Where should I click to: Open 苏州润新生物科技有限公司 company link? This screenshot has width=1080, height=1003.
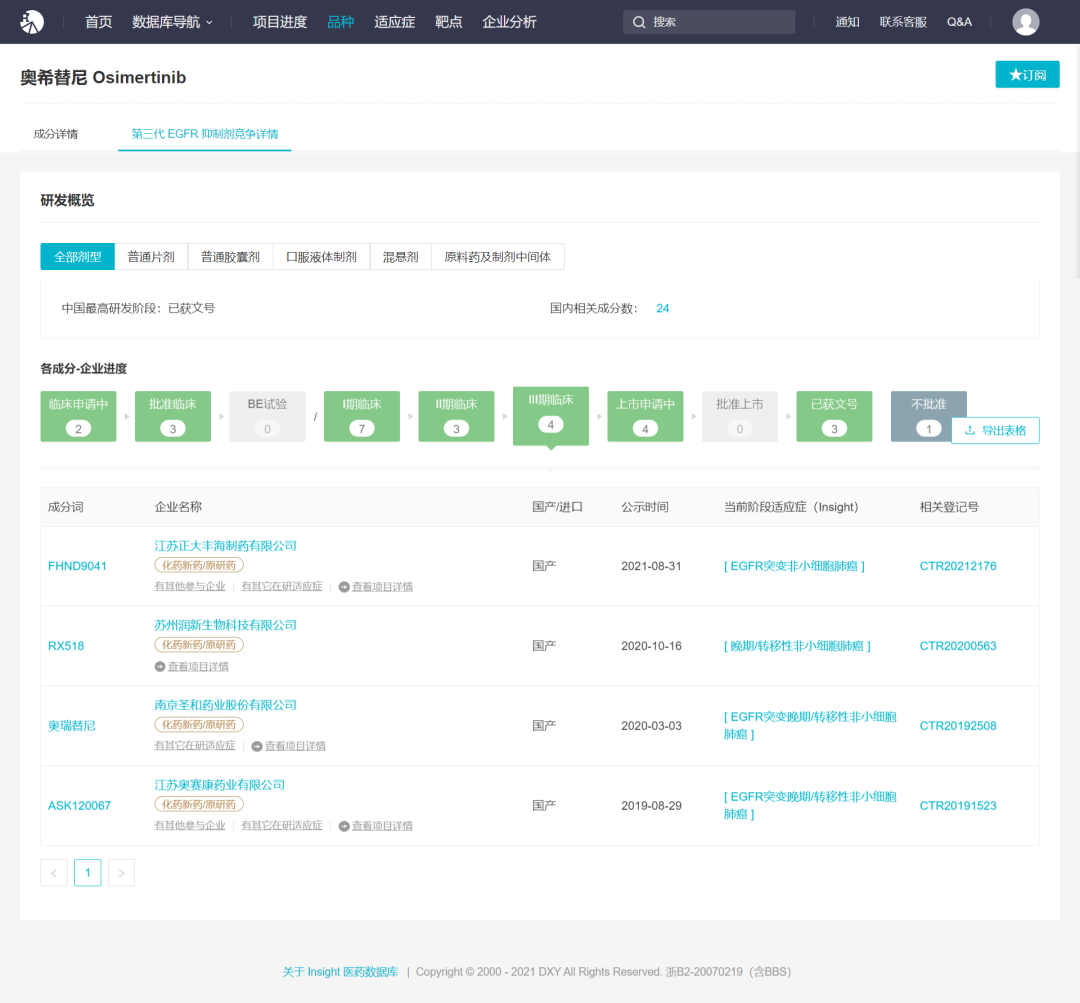[x=225, y=625]
